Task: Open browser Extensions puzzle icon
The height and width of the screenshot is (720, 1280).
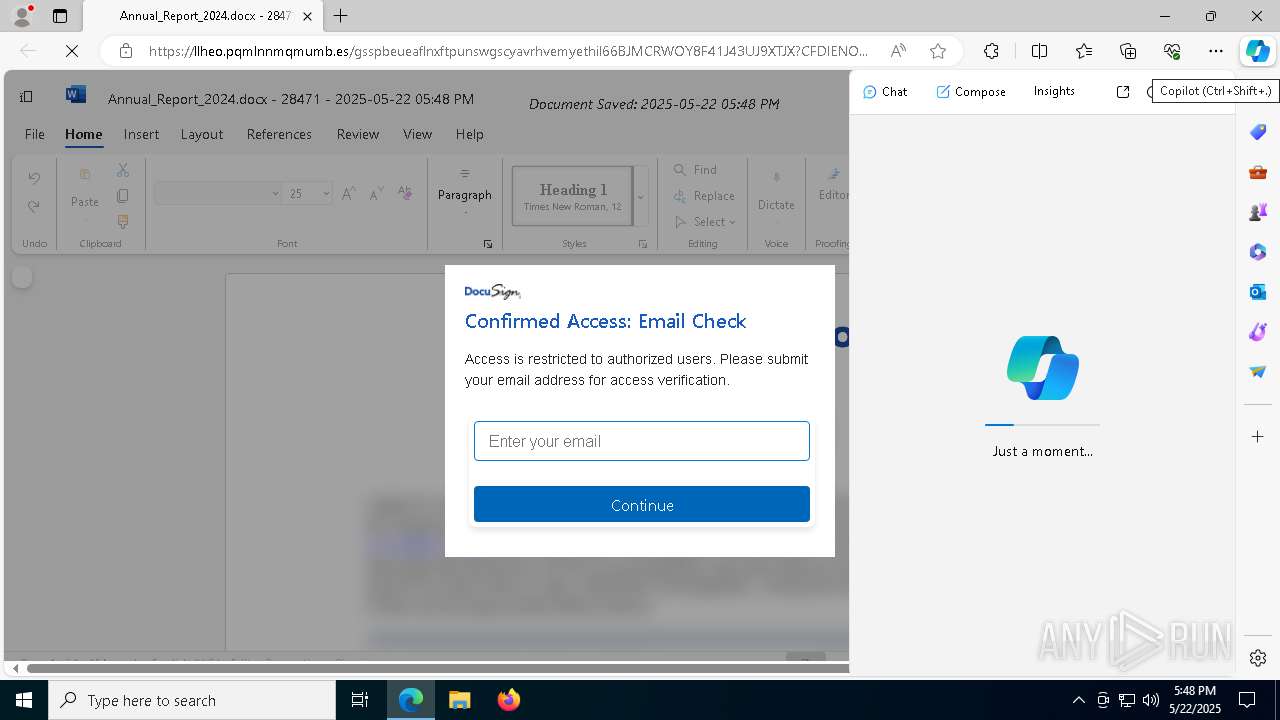Action: click(991, 51)
